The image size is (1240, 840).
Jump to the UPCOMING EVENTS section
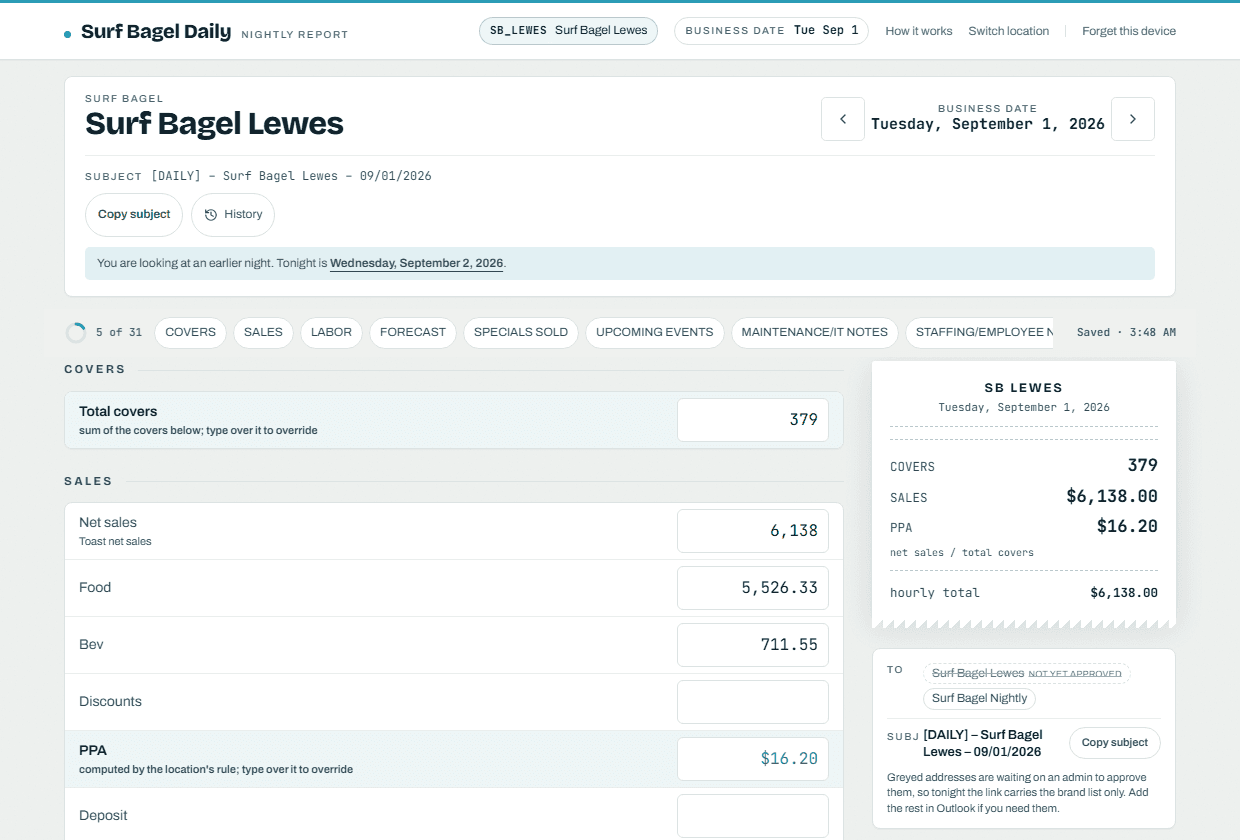(x=655, y=333)
